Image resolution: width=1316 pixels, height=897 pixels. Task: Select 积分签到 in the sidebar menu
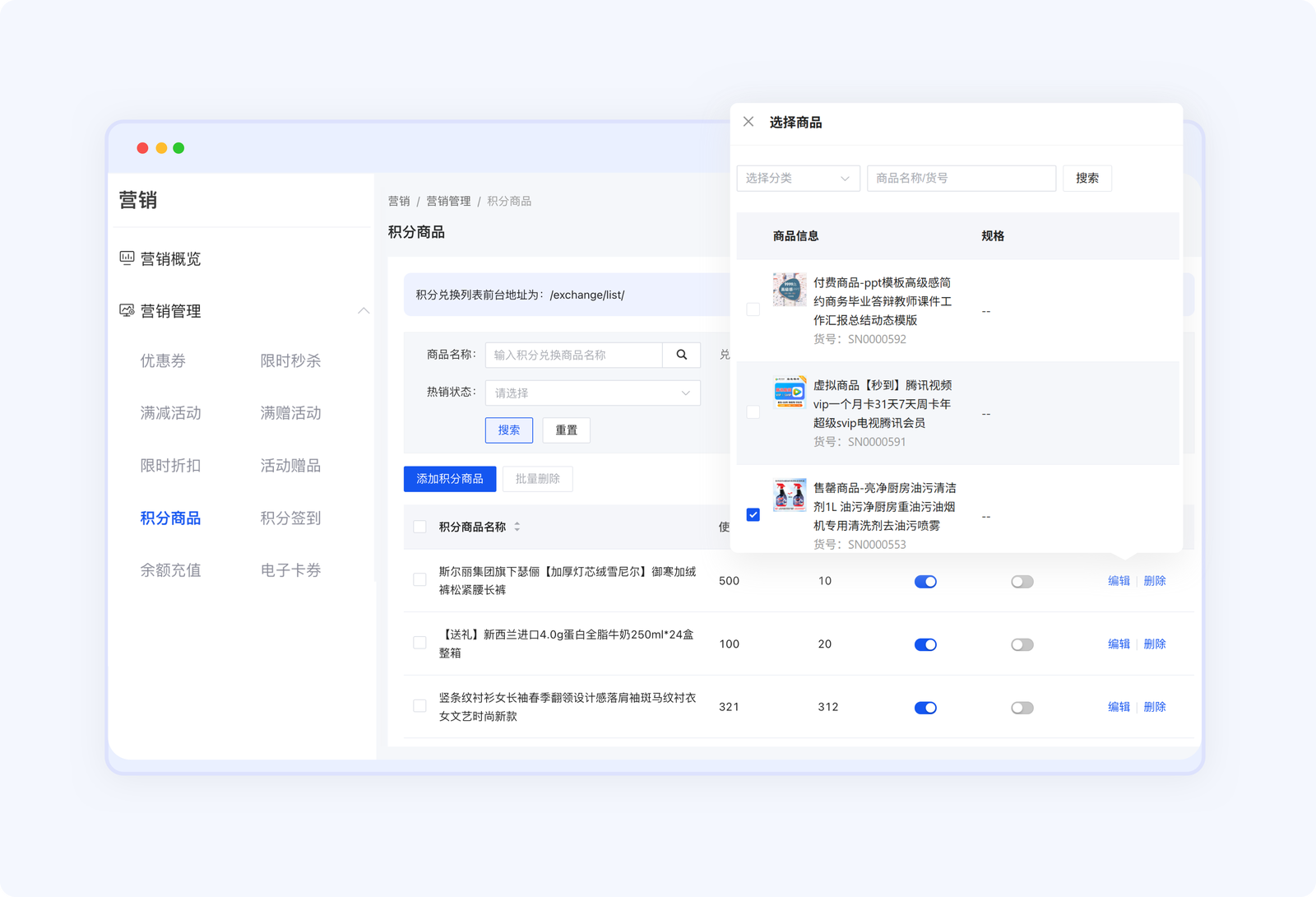point(290,518)
